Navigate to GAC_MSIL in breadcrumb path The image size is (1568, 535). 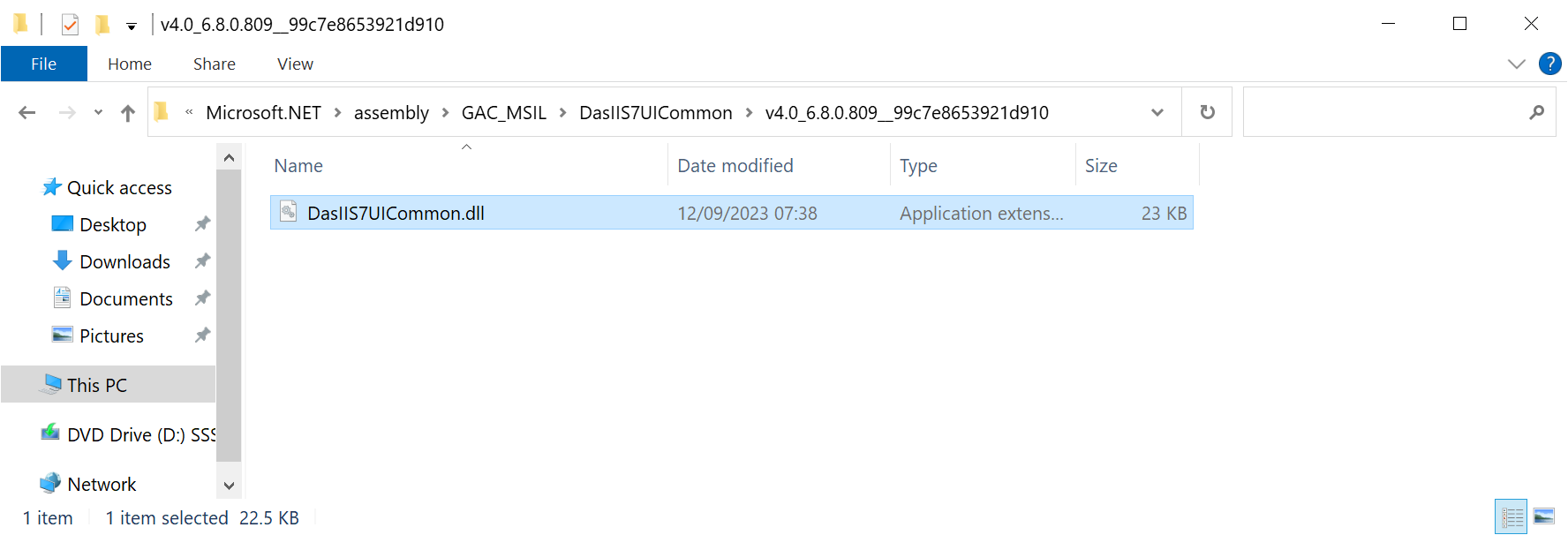pos(503,113)
